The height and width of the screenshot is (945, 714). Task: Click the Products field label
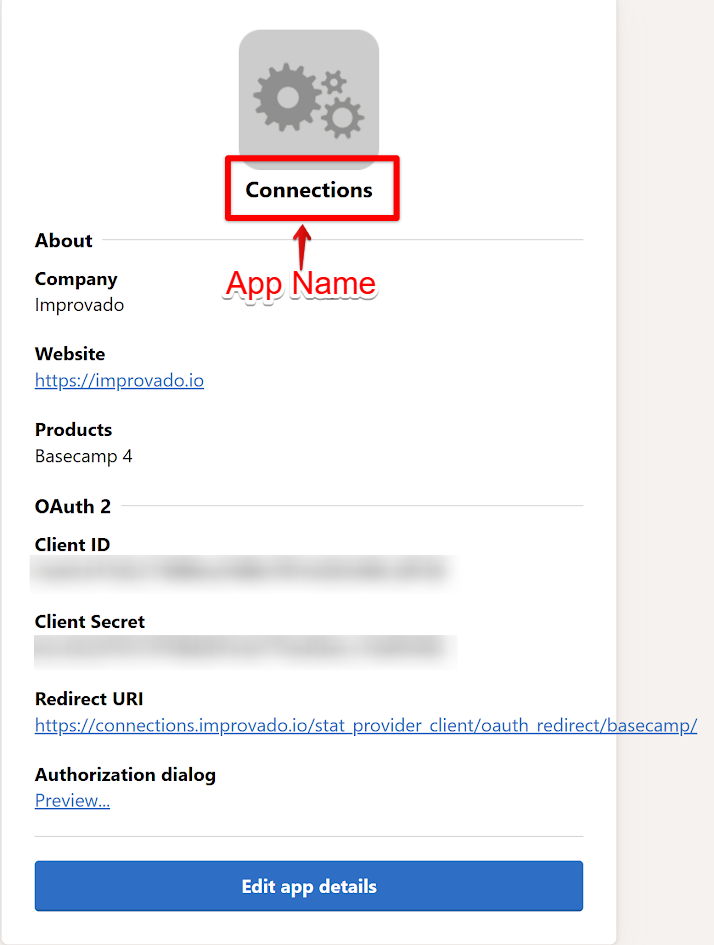pos(74,430)
